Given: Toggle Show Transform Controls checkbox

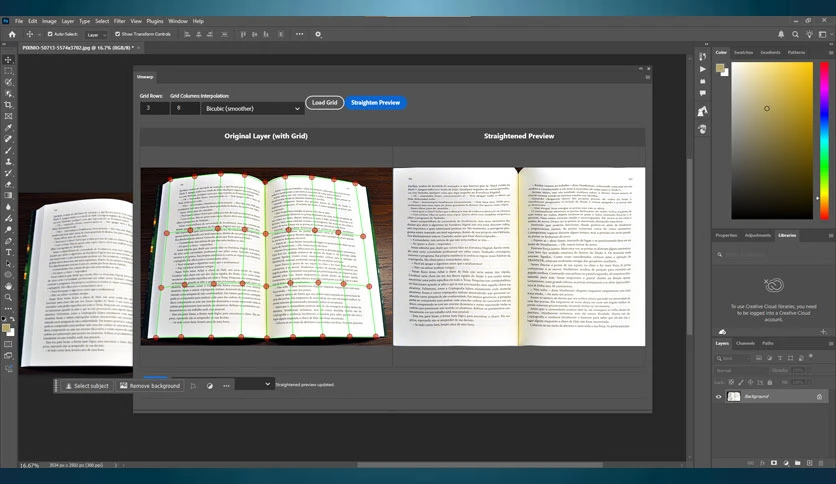Looking at the screenshot, I should [118, 34].
